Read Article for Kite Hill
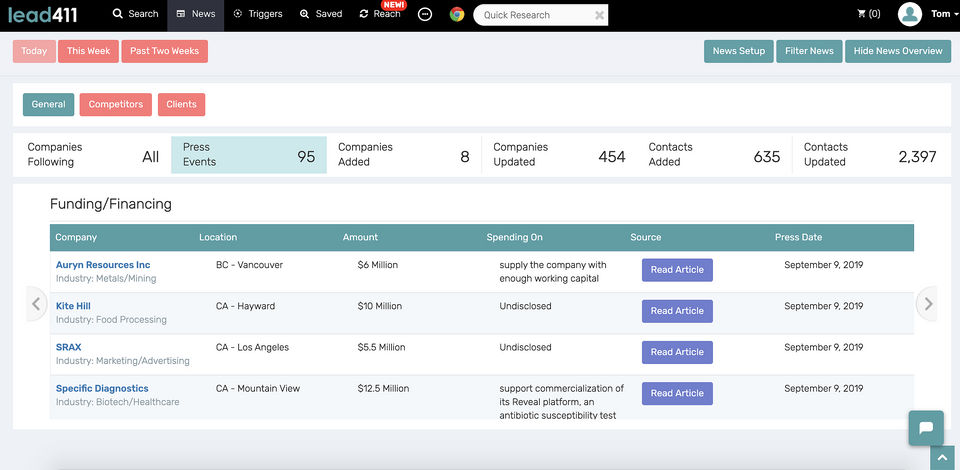Image resolution: width=960 pixels, height=470 pixels. 677,311
